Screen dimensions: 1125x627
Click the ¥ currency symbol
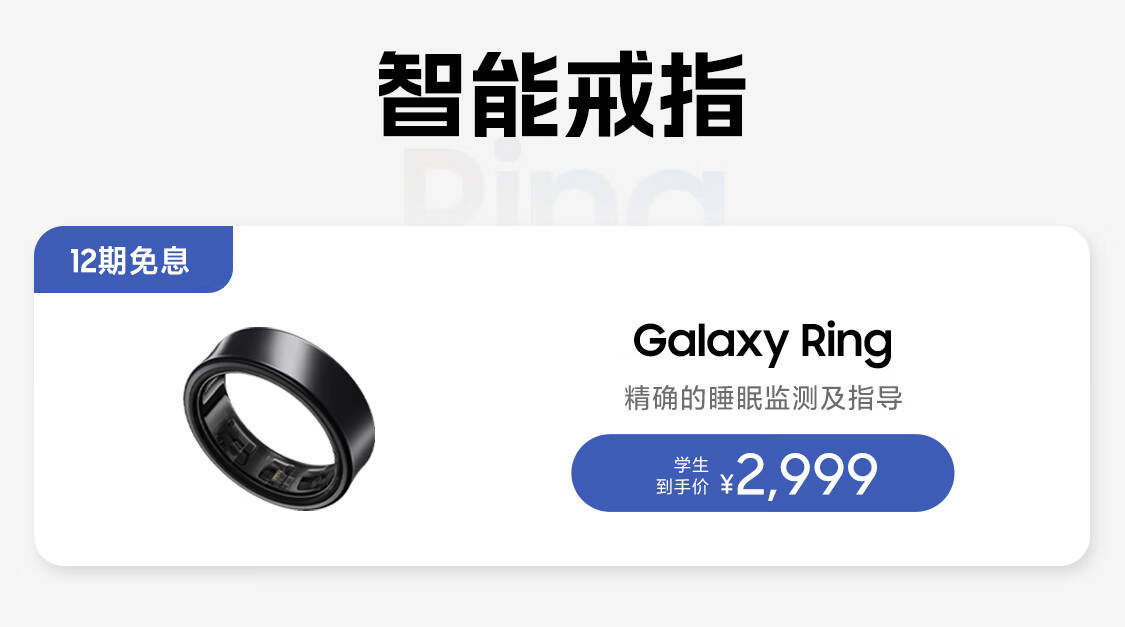point(727,484)
